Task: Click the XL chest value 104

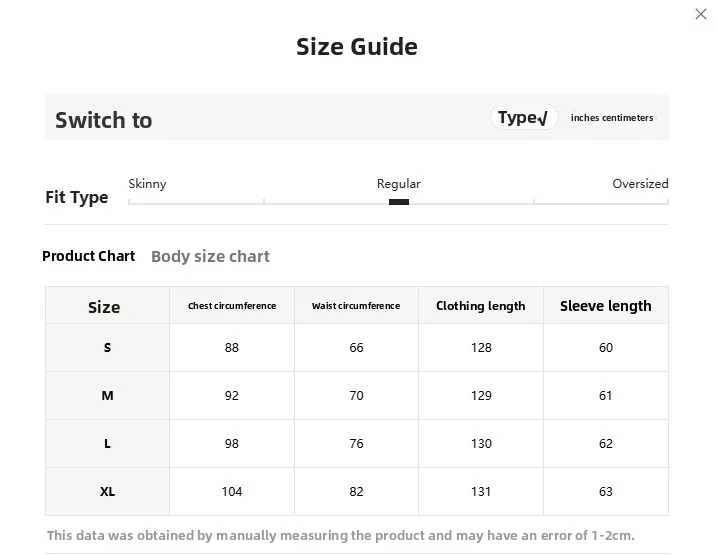Action: pyautogui.click(x=232, y=492)
